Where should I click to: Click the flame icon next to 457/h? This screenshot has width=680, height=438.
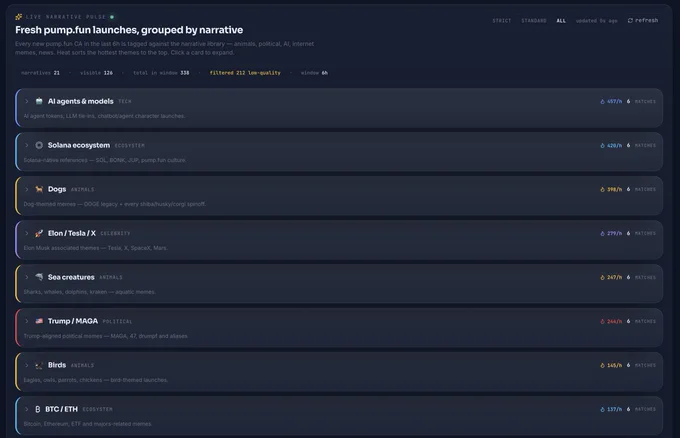click(602, 101)
